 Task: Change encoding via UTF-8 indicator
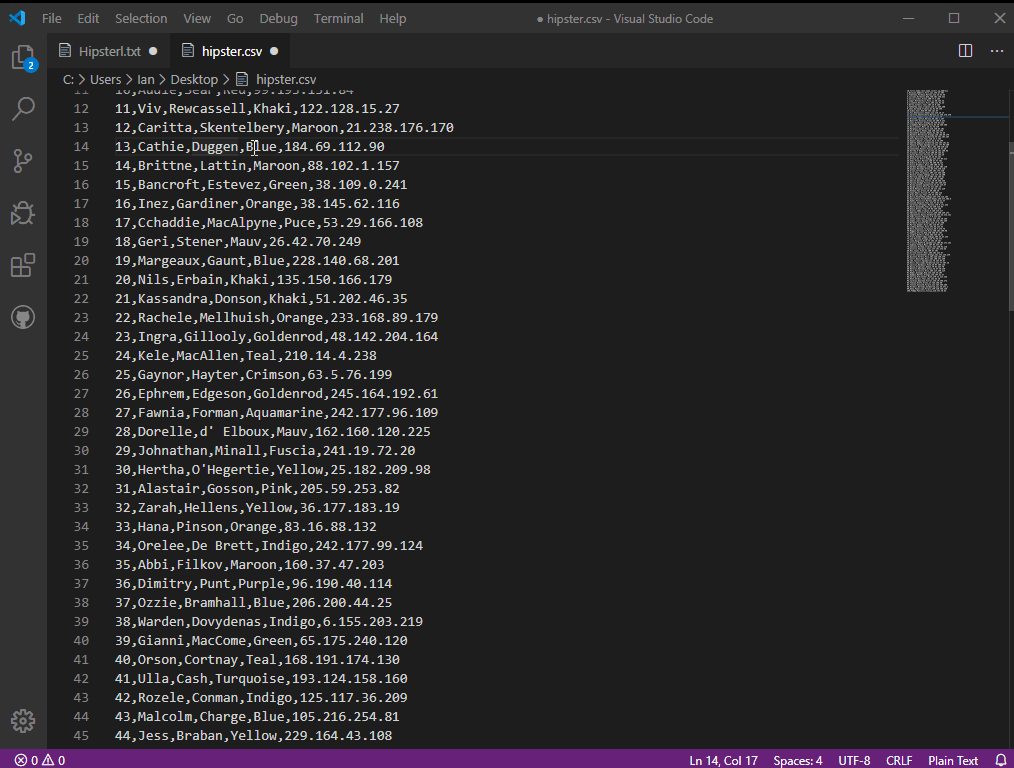(x=854, y=760)
